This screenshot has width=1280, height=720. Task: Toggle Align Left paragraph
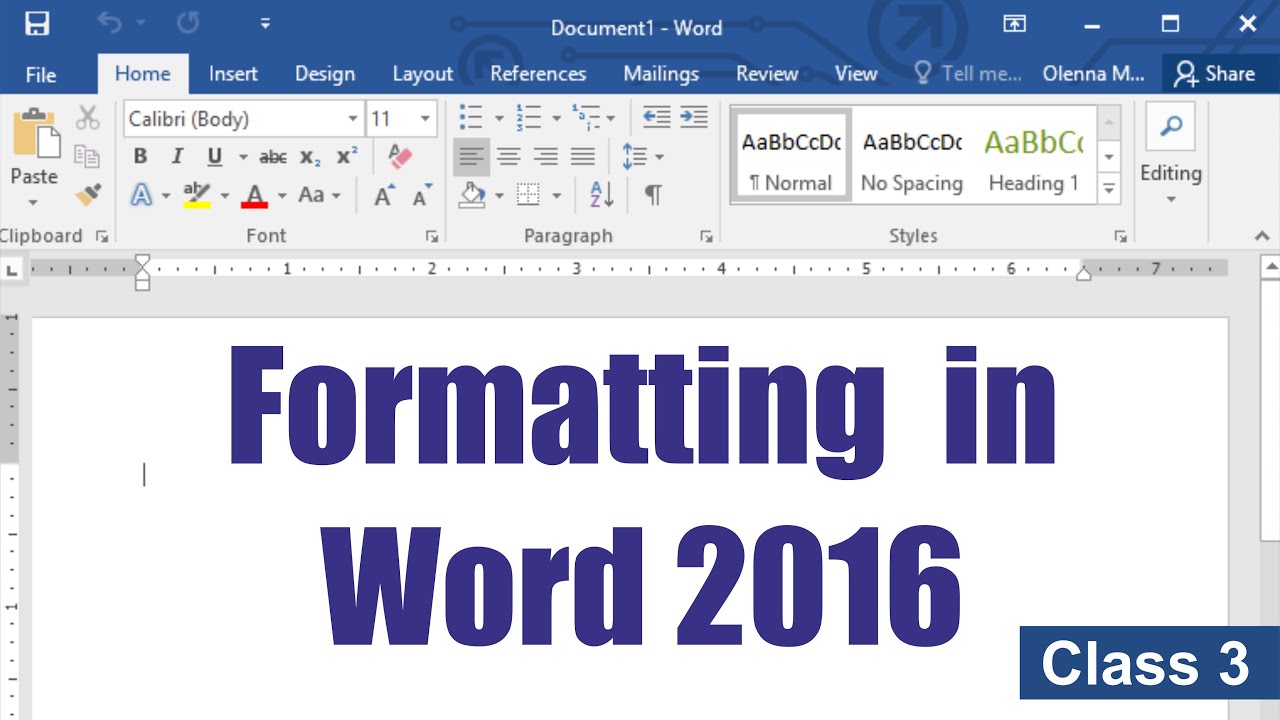(471, 156)
